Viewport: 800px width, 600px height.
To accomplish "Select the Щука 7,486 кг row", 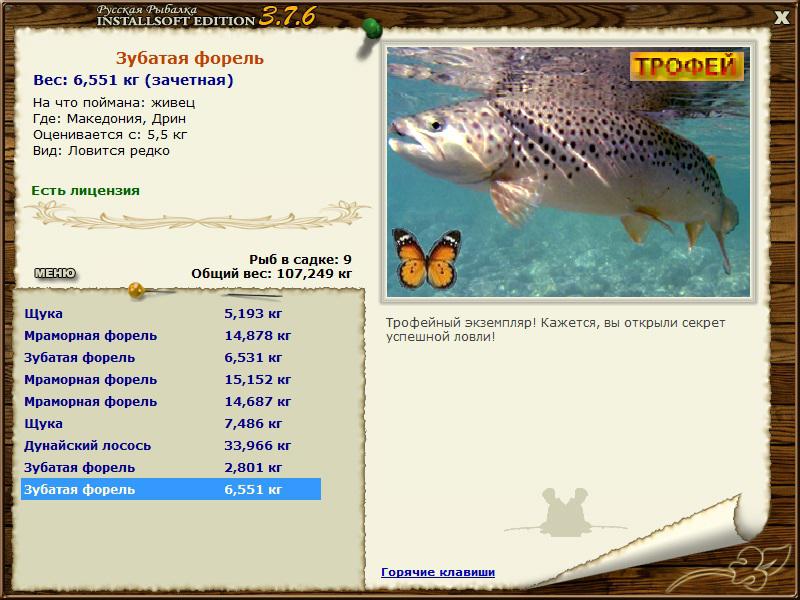I will tap(171, 423).
